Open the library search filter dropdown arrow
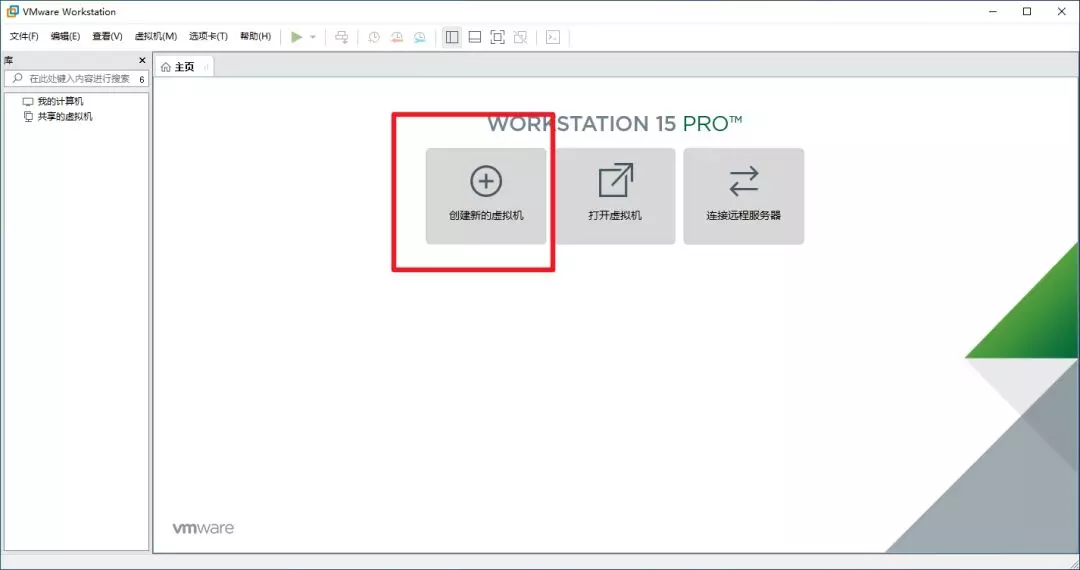This screenshot has width=1080, height=570. (x=141, y=79)
